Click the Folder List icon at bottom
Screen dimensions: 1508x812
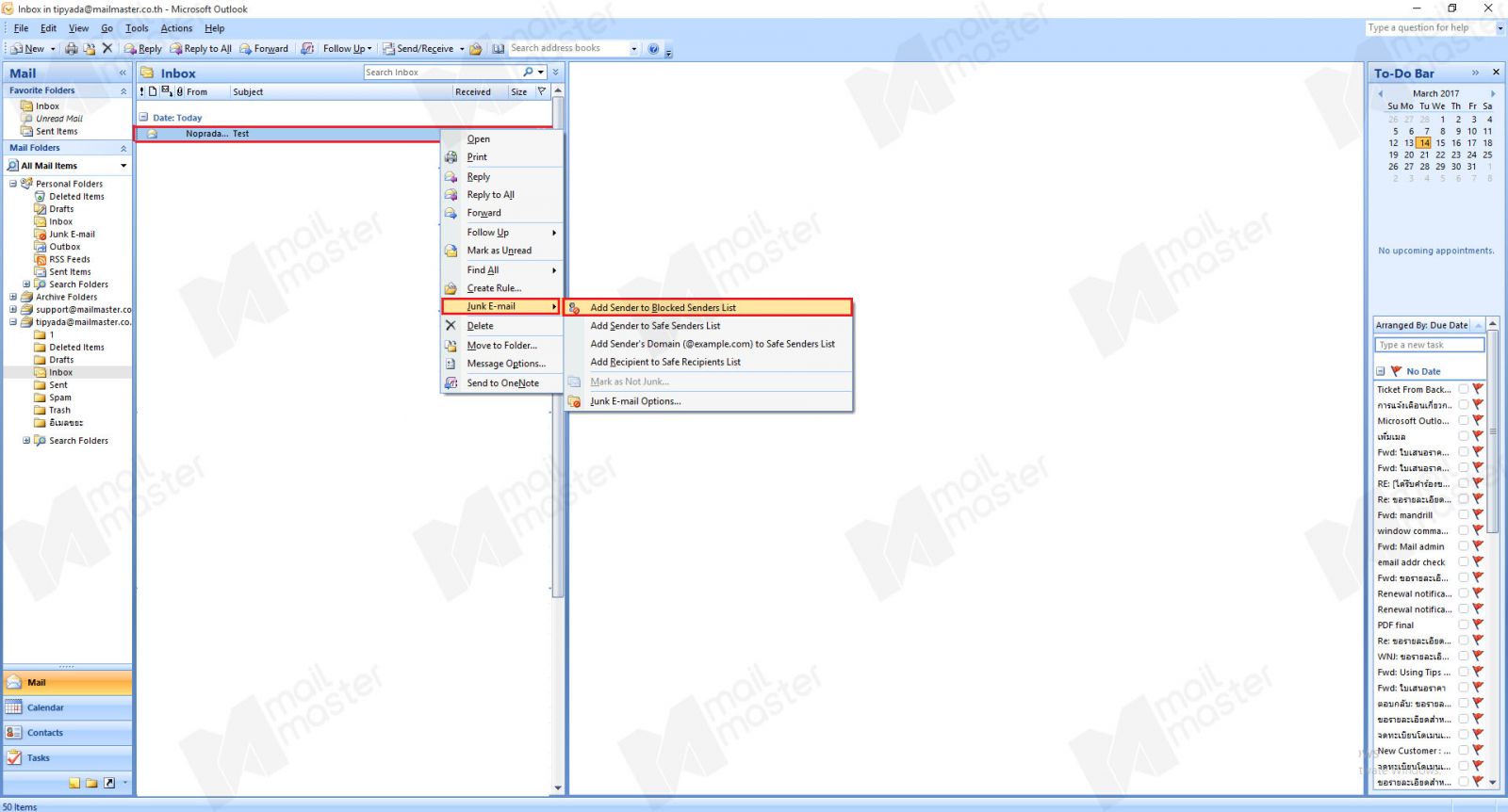click(91, 783)
